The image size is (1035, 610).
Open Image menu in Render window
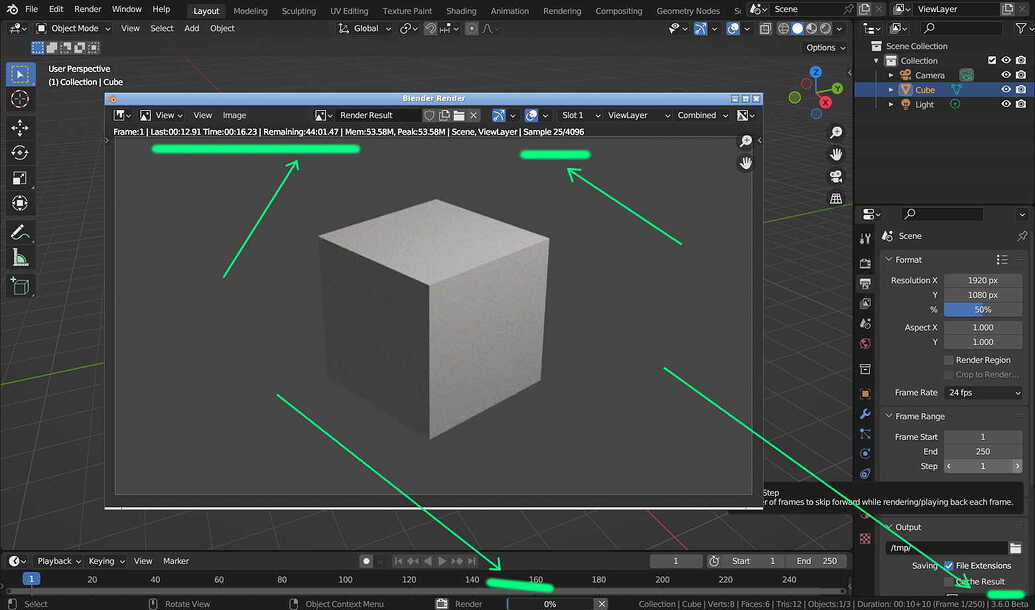coord(234,116)
